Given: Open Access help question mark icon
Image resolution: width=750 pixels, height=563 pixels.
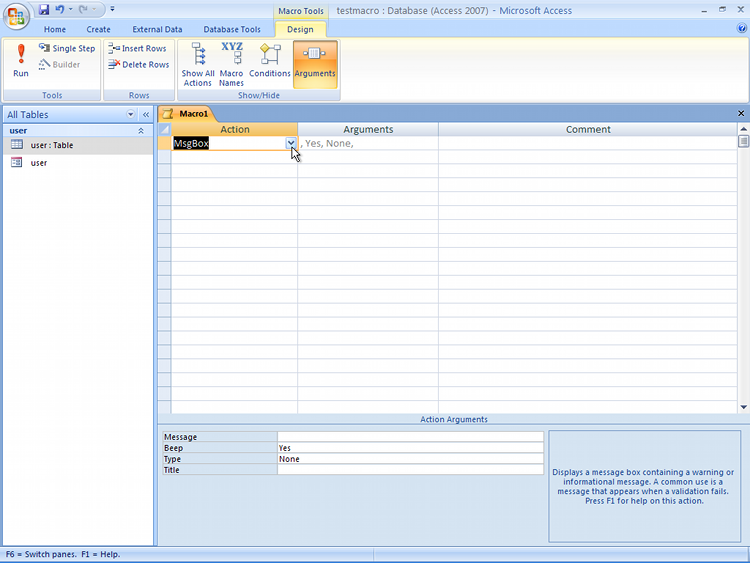Looking at the screenshot, I should pos(741,28).
